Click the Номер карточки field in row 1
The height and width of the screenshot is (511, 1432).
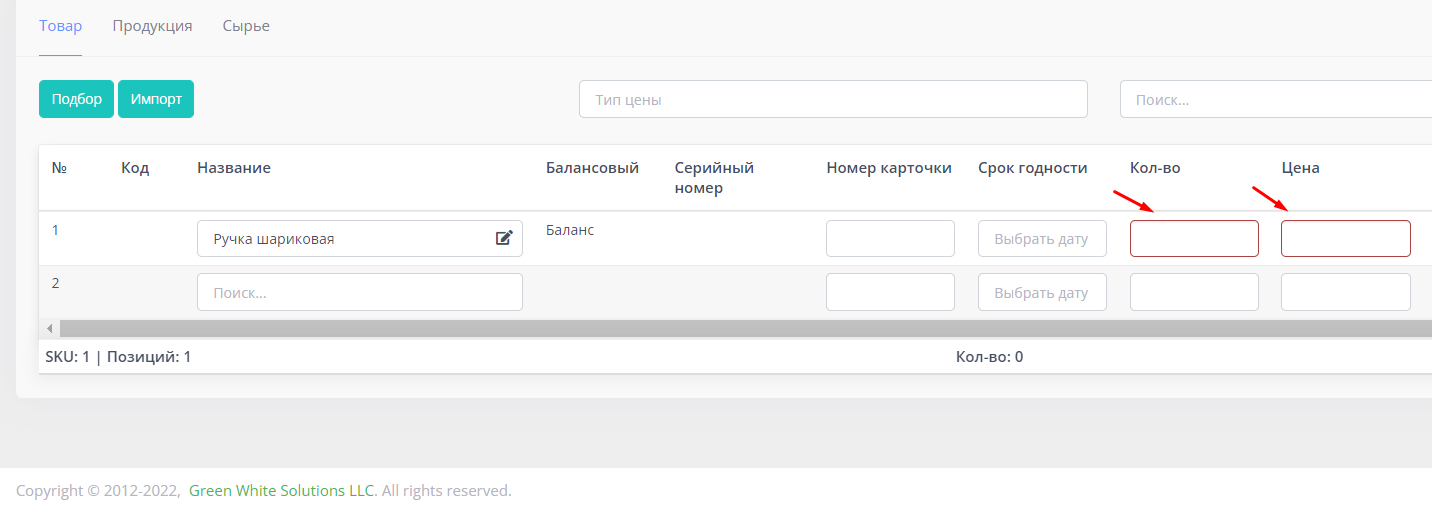click(x=890, y=239)
